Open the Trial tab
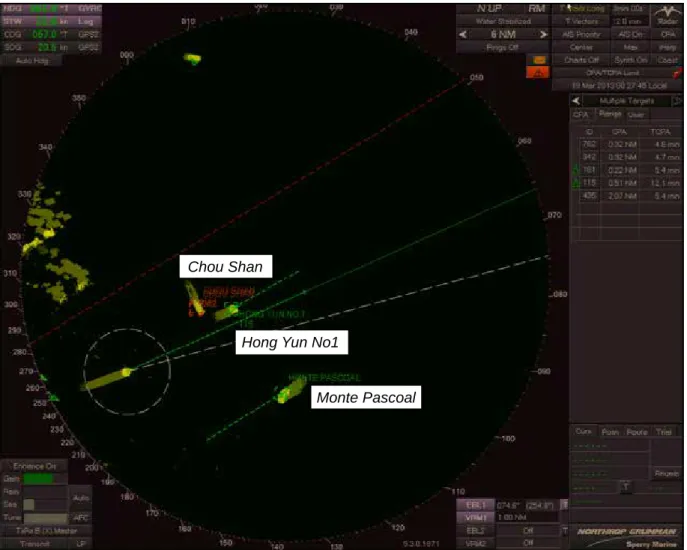Viewport: 687px width, 550px height. click(663, 432)
